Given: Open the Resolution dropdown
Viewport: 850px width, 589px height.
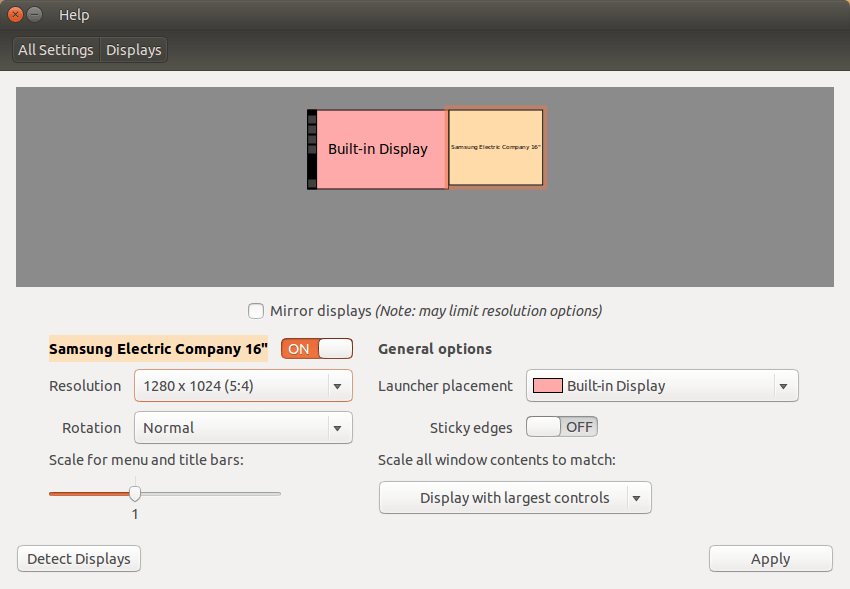Looking at the screenshot, I should 243,385.
